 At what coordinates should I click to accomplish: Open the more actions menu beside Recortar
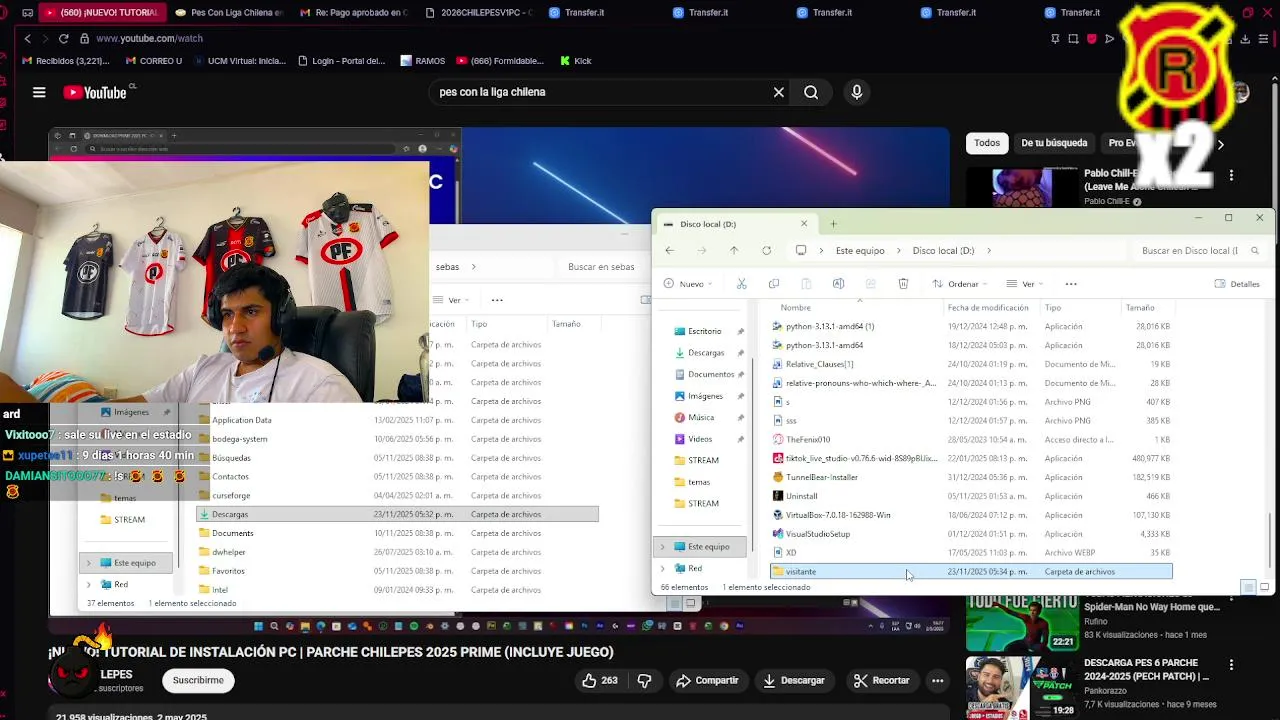click(x=937, y=680)
